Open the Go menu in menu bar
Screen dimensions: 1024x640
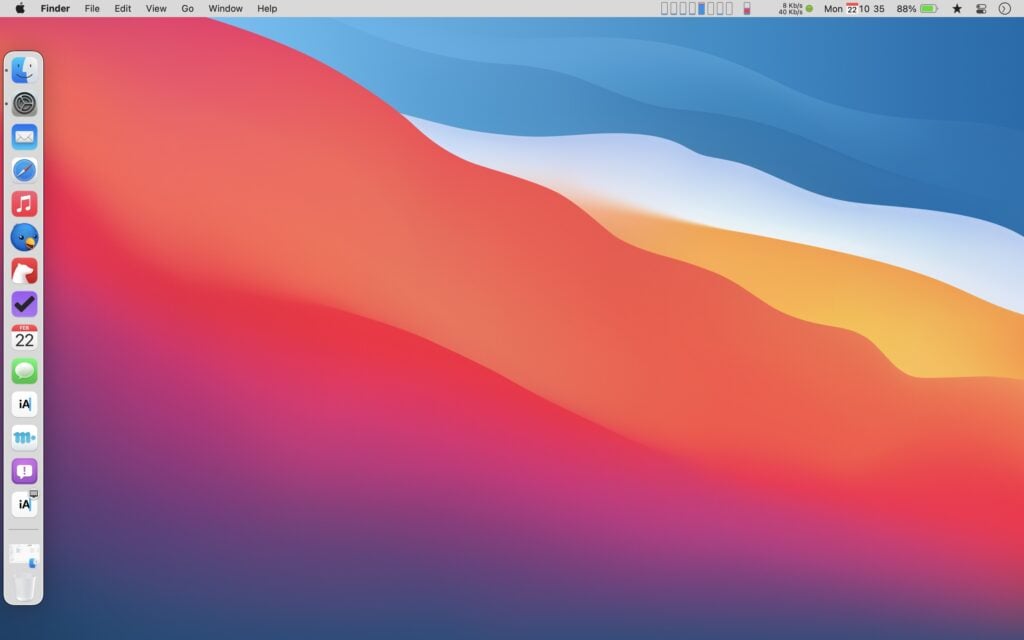point(187,8)
